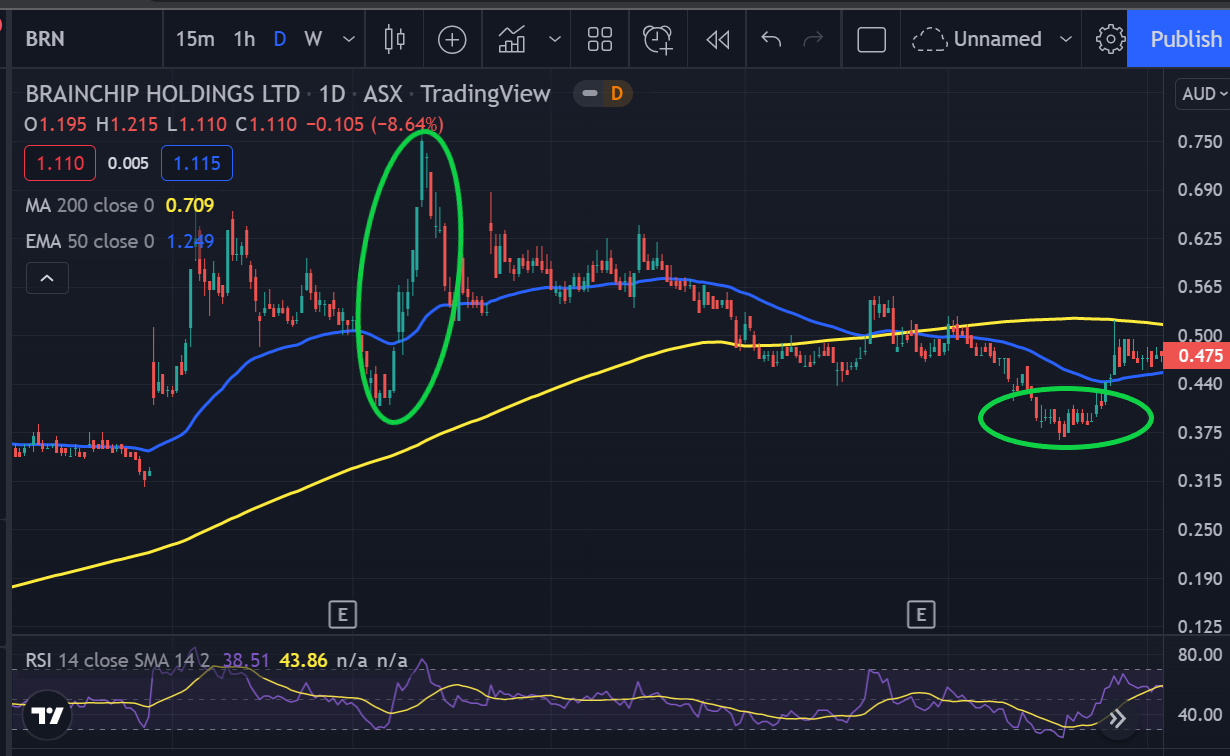
Task: Click the 0.565 price axis label
Action: pyautogui.click(x=1201, y=287)
